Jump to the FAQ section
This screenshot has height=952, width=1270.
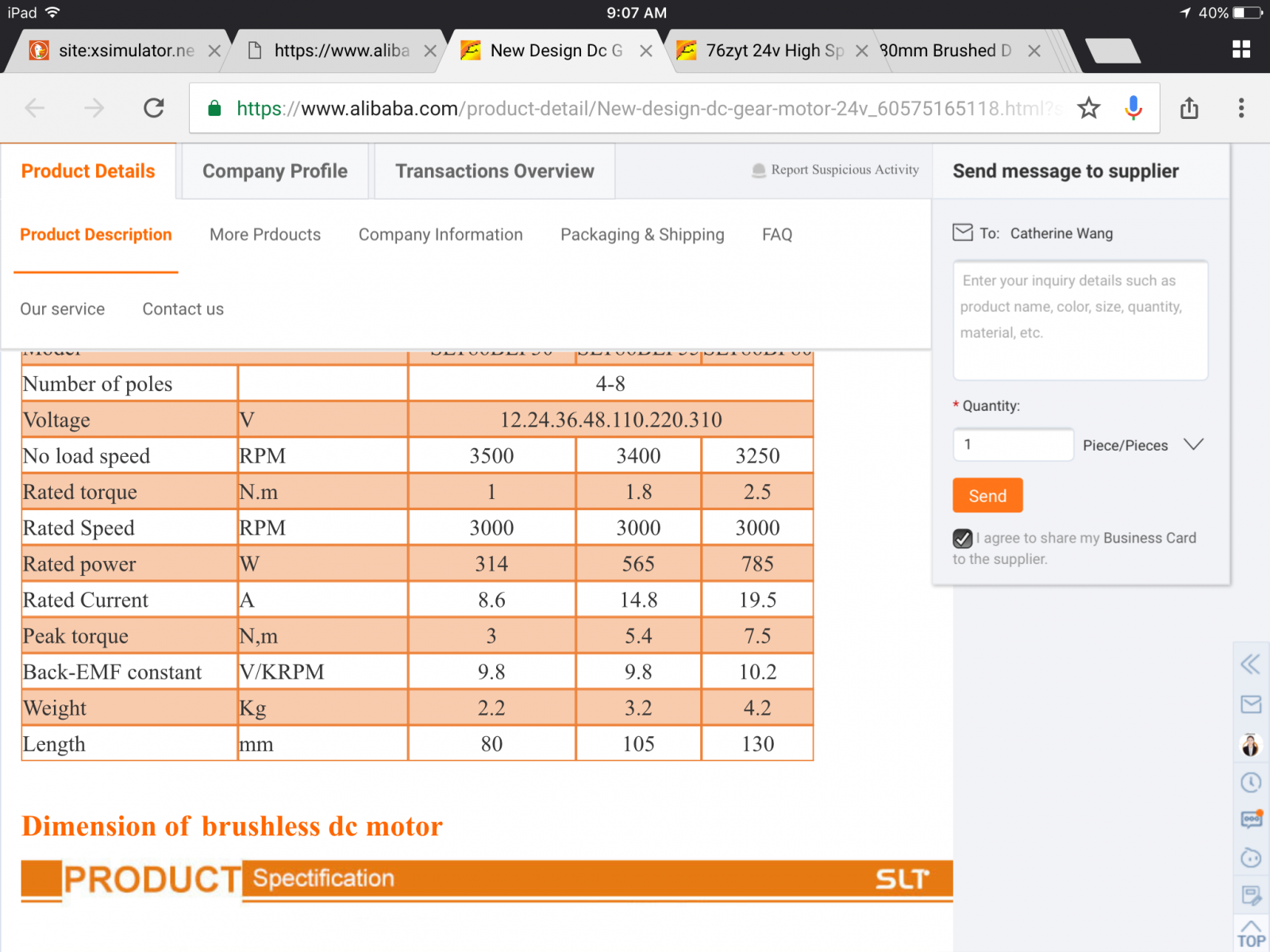tap(777, 235)
